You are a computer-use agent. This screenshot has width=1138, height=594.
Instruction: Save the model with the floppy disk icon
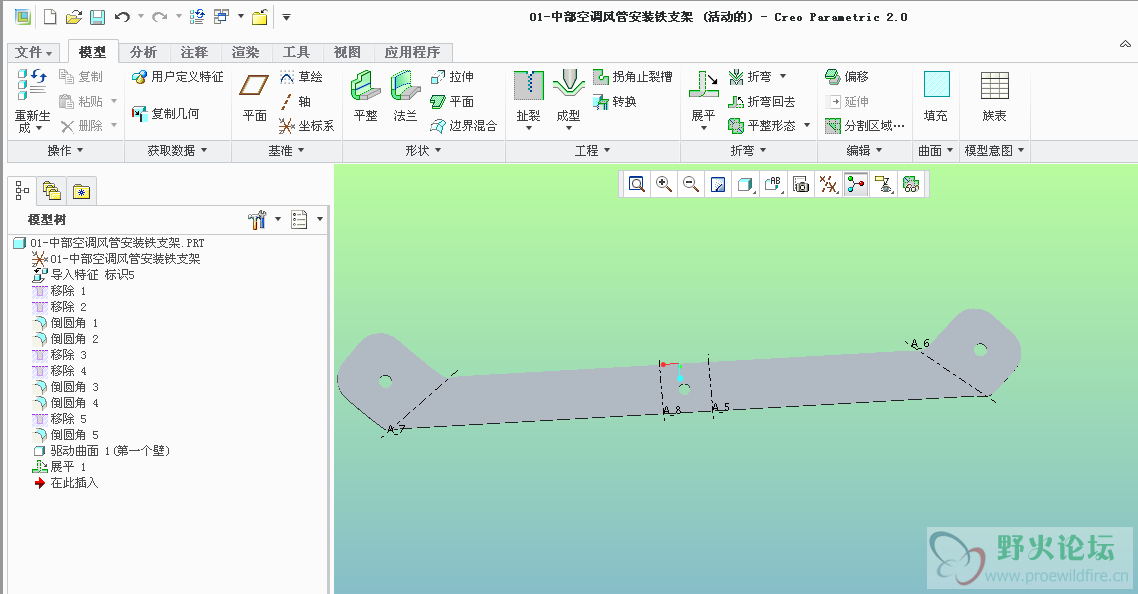pos(97,17)
